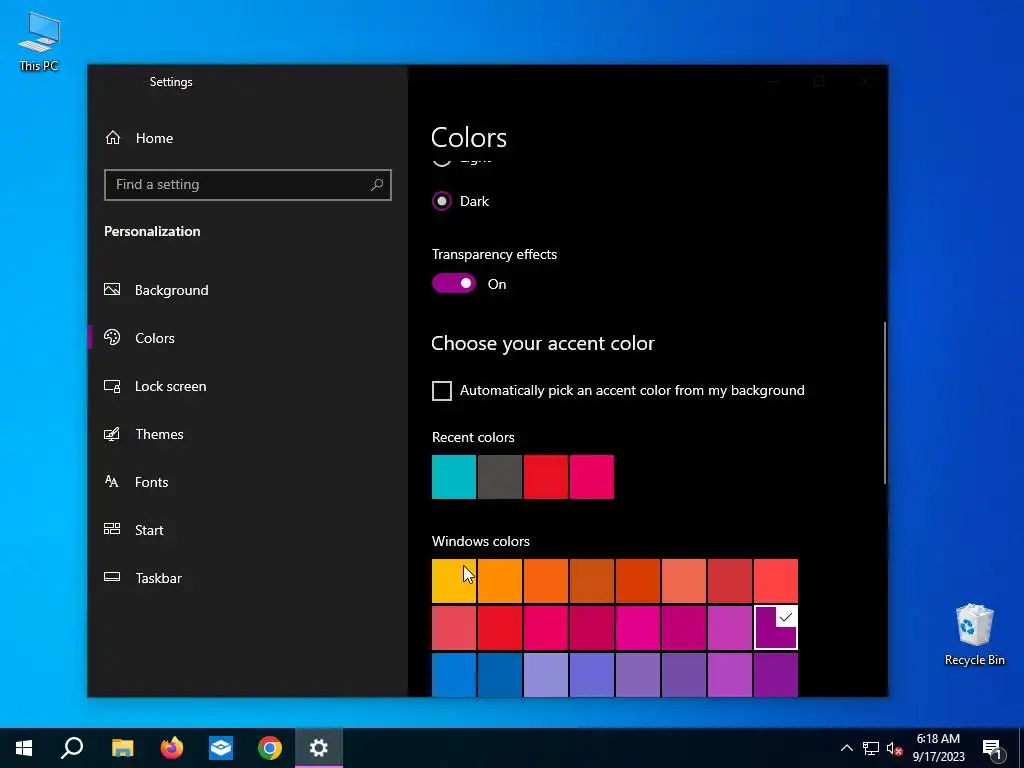Screen dimensions: 1024x768
Task: Open taskbar Search
Action: 72,748
